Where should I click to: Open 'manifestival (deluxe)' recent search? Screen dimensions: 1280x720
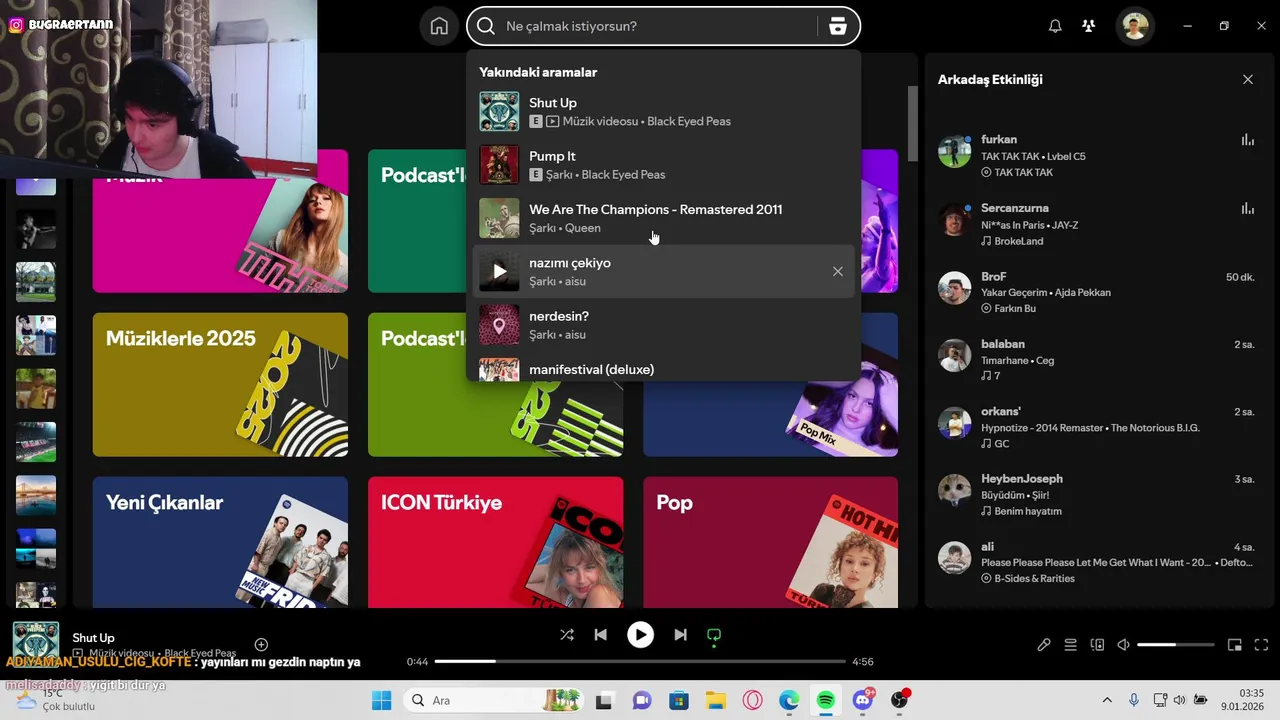click(x=663, y=369)
